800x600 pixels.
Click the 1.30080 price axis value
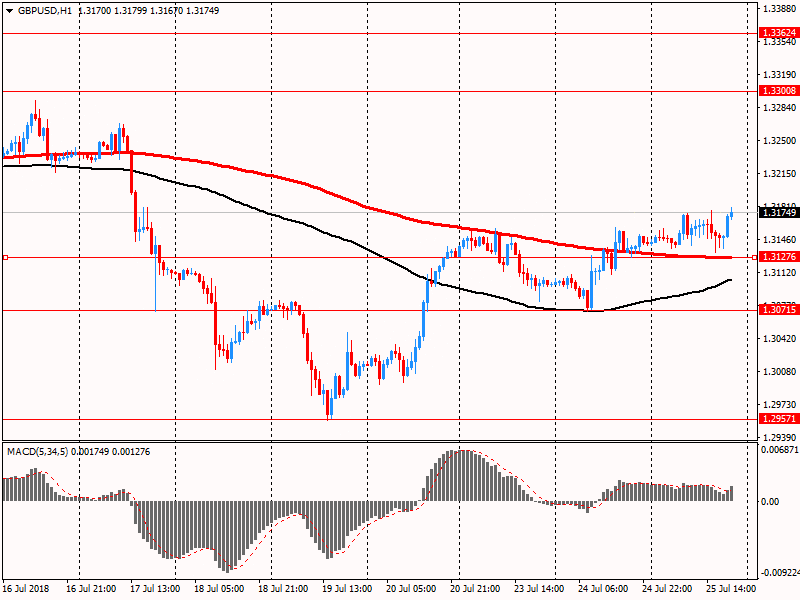(780, 371)
